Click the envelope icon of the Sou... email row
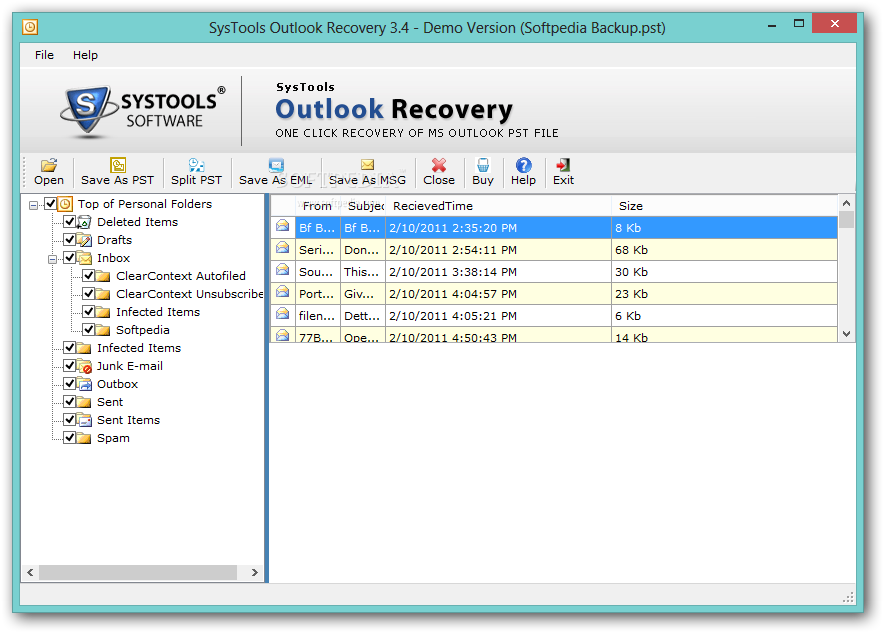Viewport: 884px width, 633px height. point(282,270)
